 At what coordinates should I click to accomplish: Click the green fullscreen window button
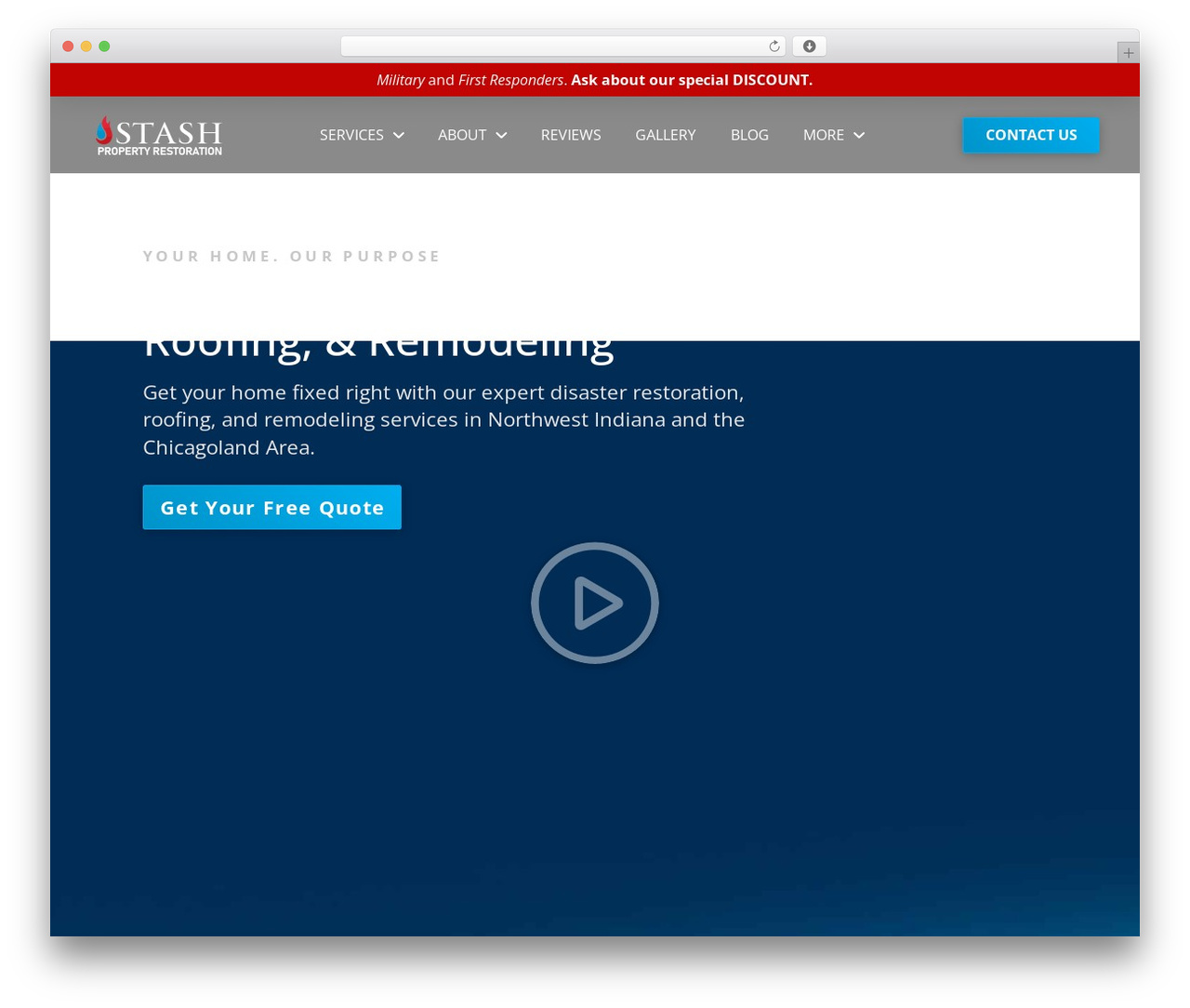pos(104,46)
